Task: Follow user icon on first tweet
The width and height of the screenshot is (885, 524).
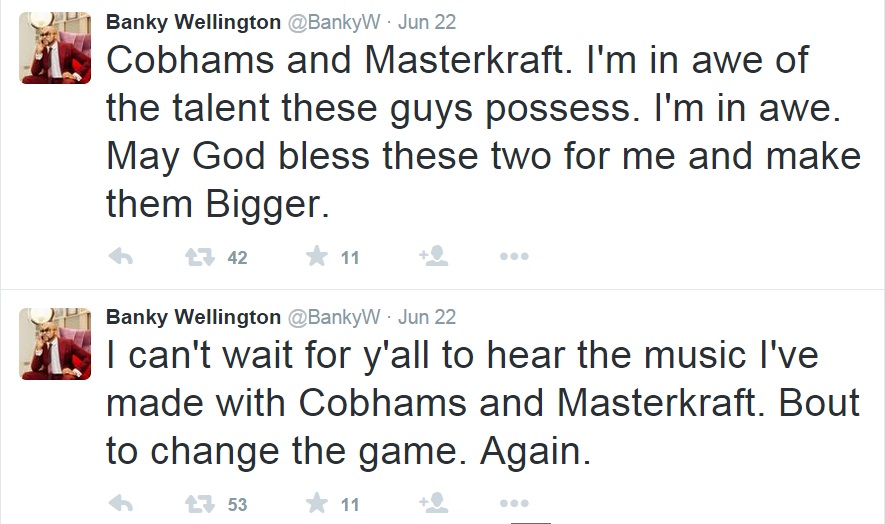Action: tap(433, 257)
